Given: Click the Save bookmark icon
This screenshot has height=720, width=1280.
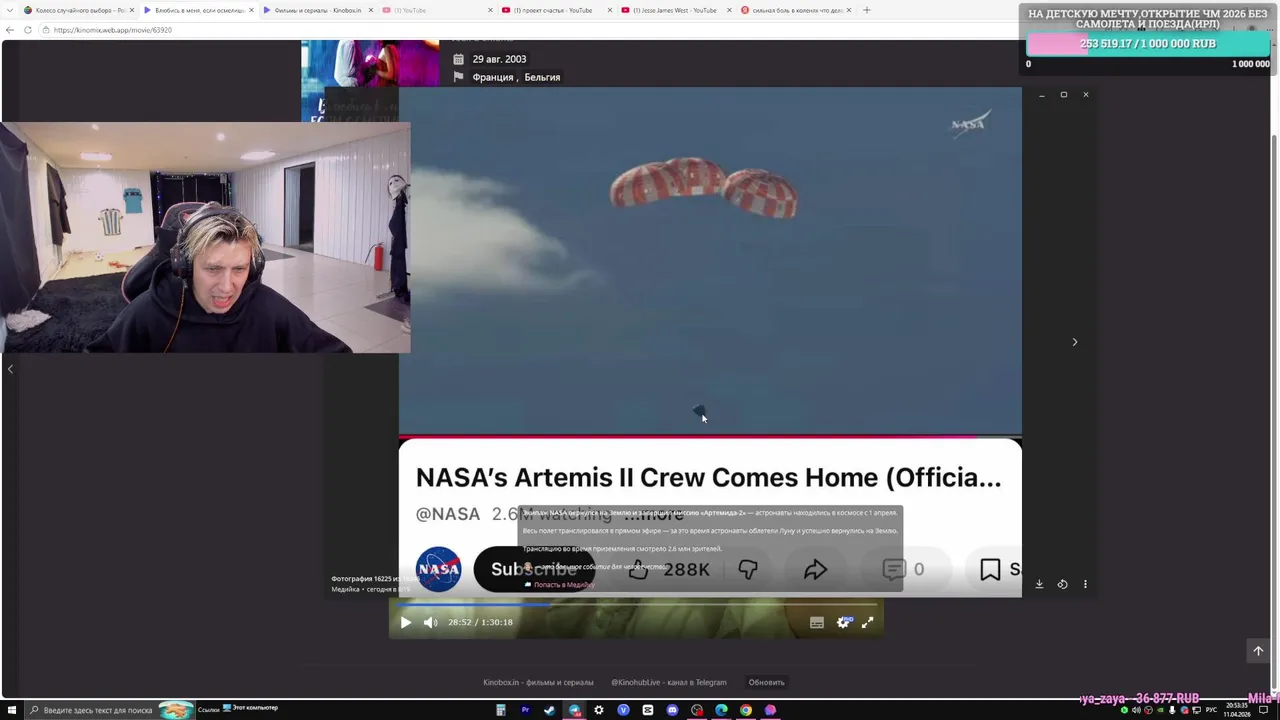Looking at the screenshot, I should tap(990, 569).
